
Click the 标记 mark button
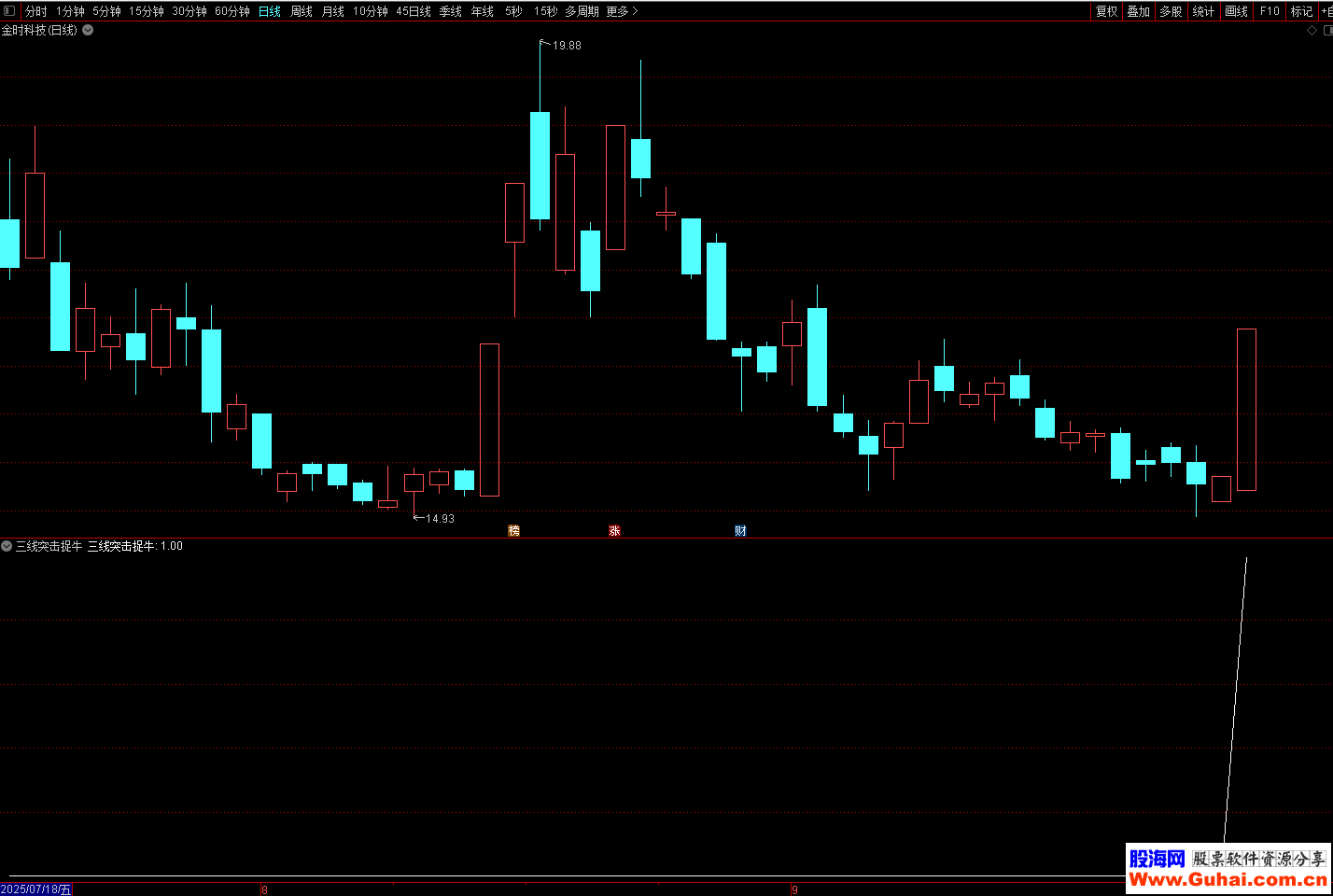[1301, 11]
